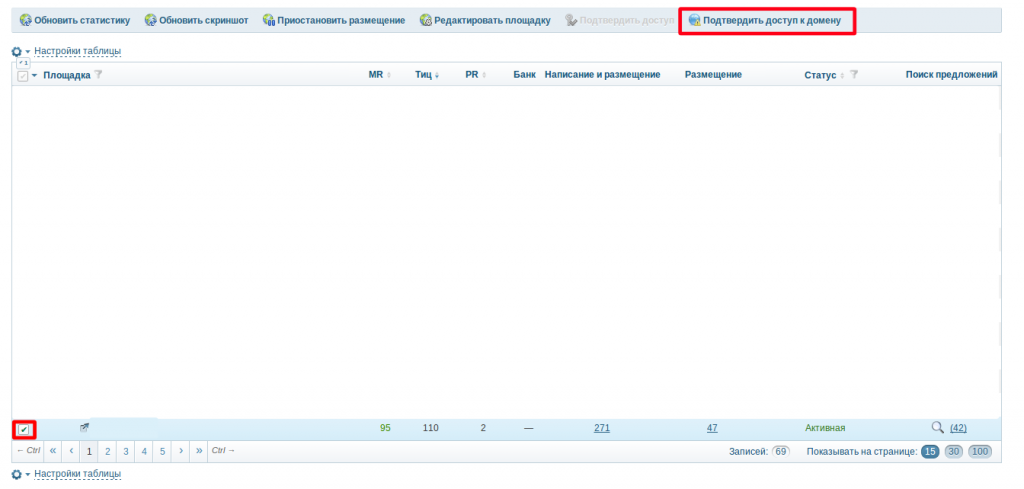This screenshot has height=489, width=1024.
Task: Show 15 records per page
Action: [930, 452]
